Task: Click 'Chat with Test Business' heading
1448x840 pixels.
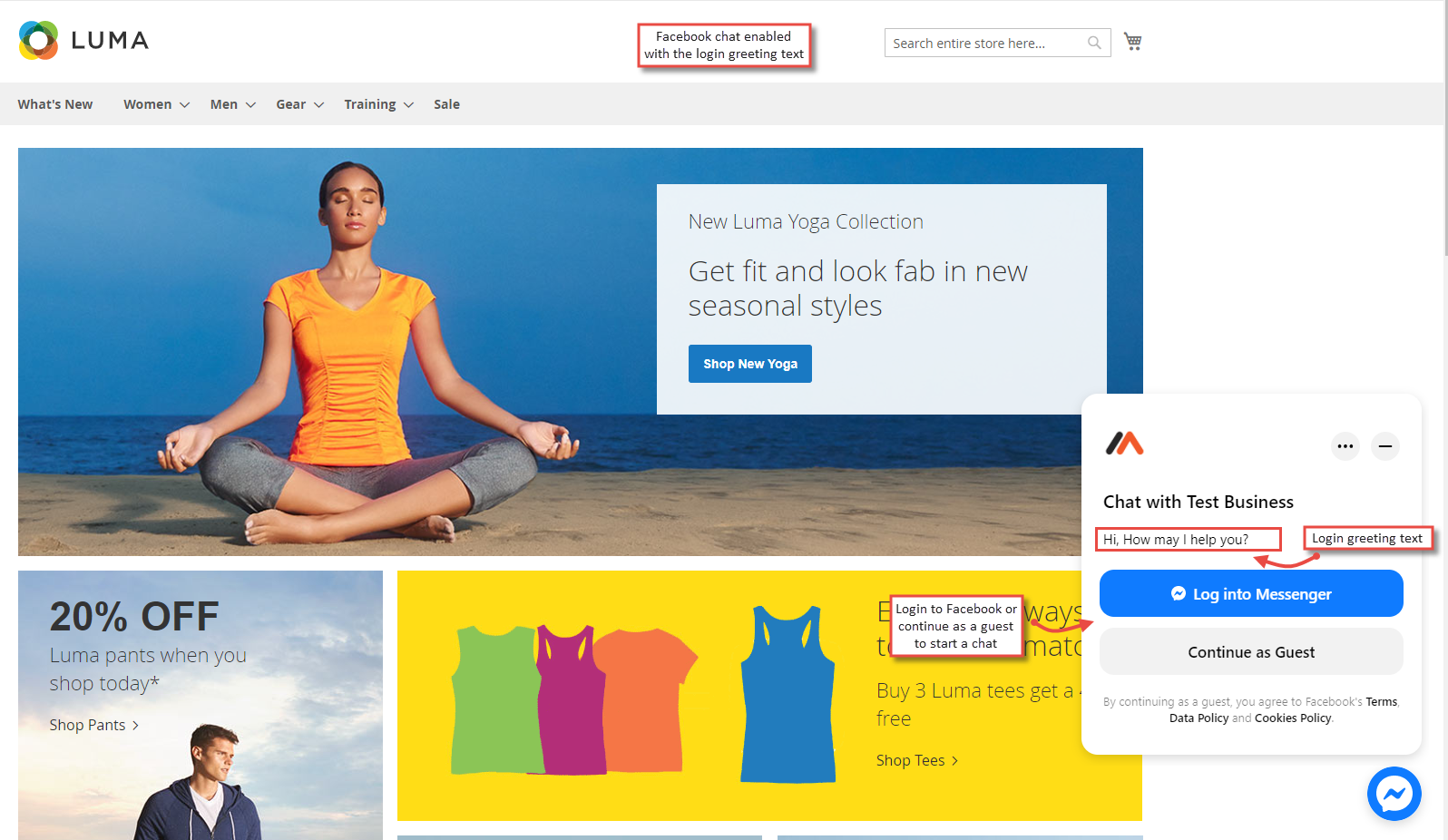Action: (1199, 502)
